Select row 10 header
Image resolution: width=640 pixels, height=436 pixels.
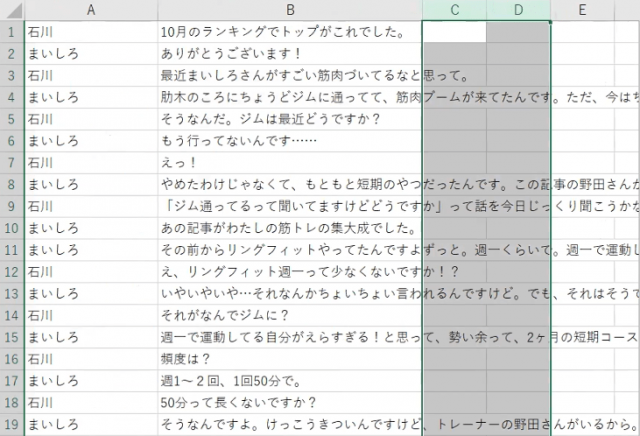pyautogui.click(x=10, y=228)
